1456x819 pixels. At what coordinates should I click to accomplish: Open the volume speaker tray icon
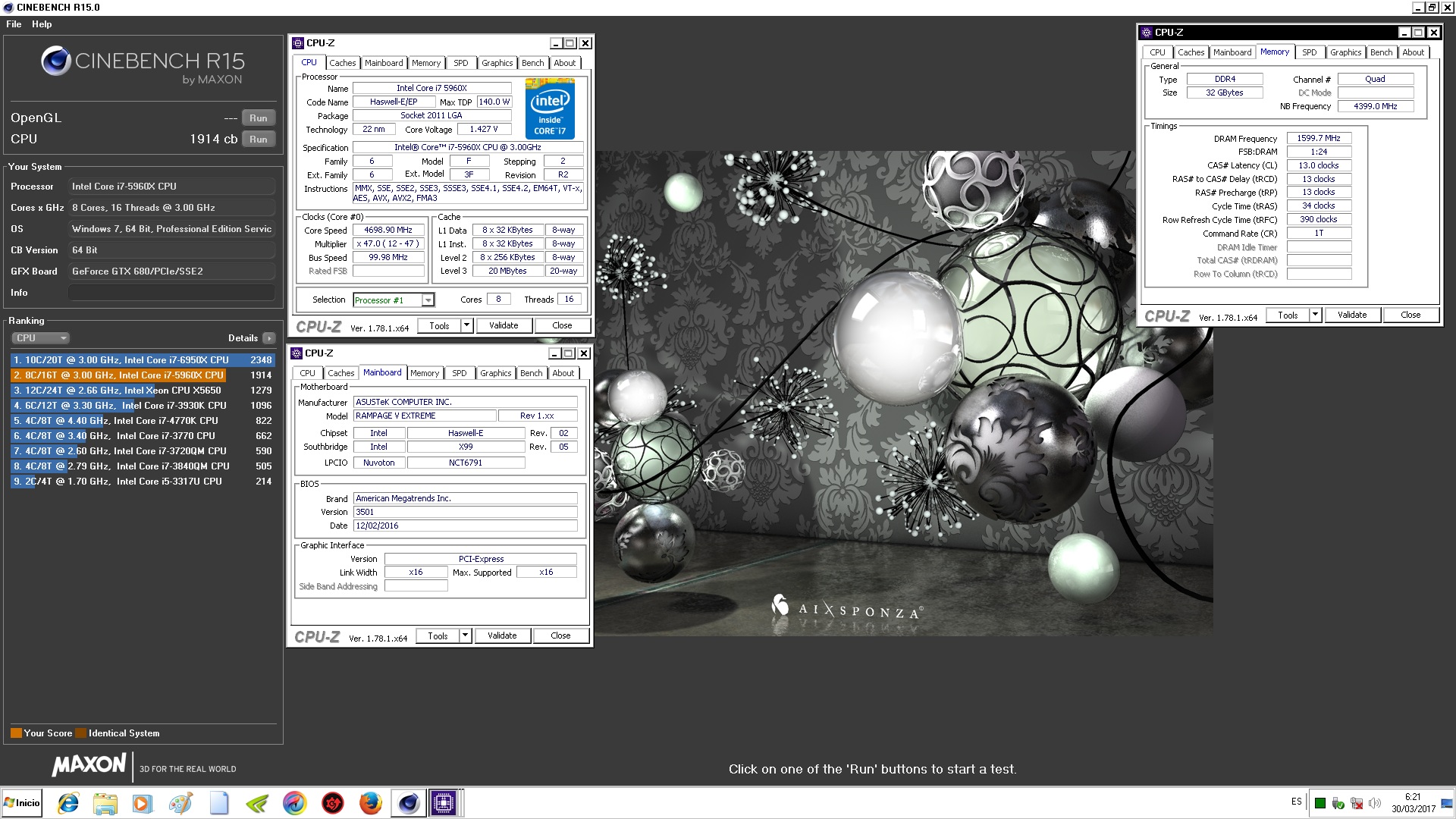coord(1375,803)
